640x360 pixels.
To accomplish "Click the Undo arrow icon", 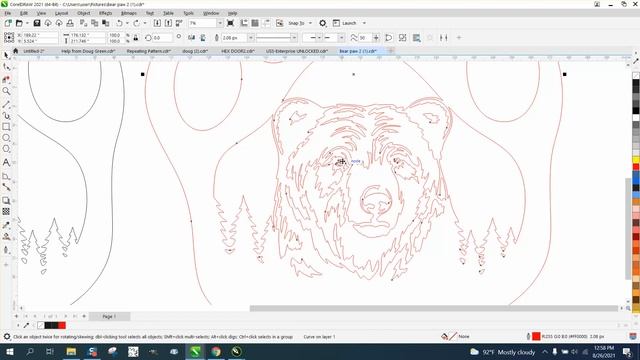I will [120, 23].
